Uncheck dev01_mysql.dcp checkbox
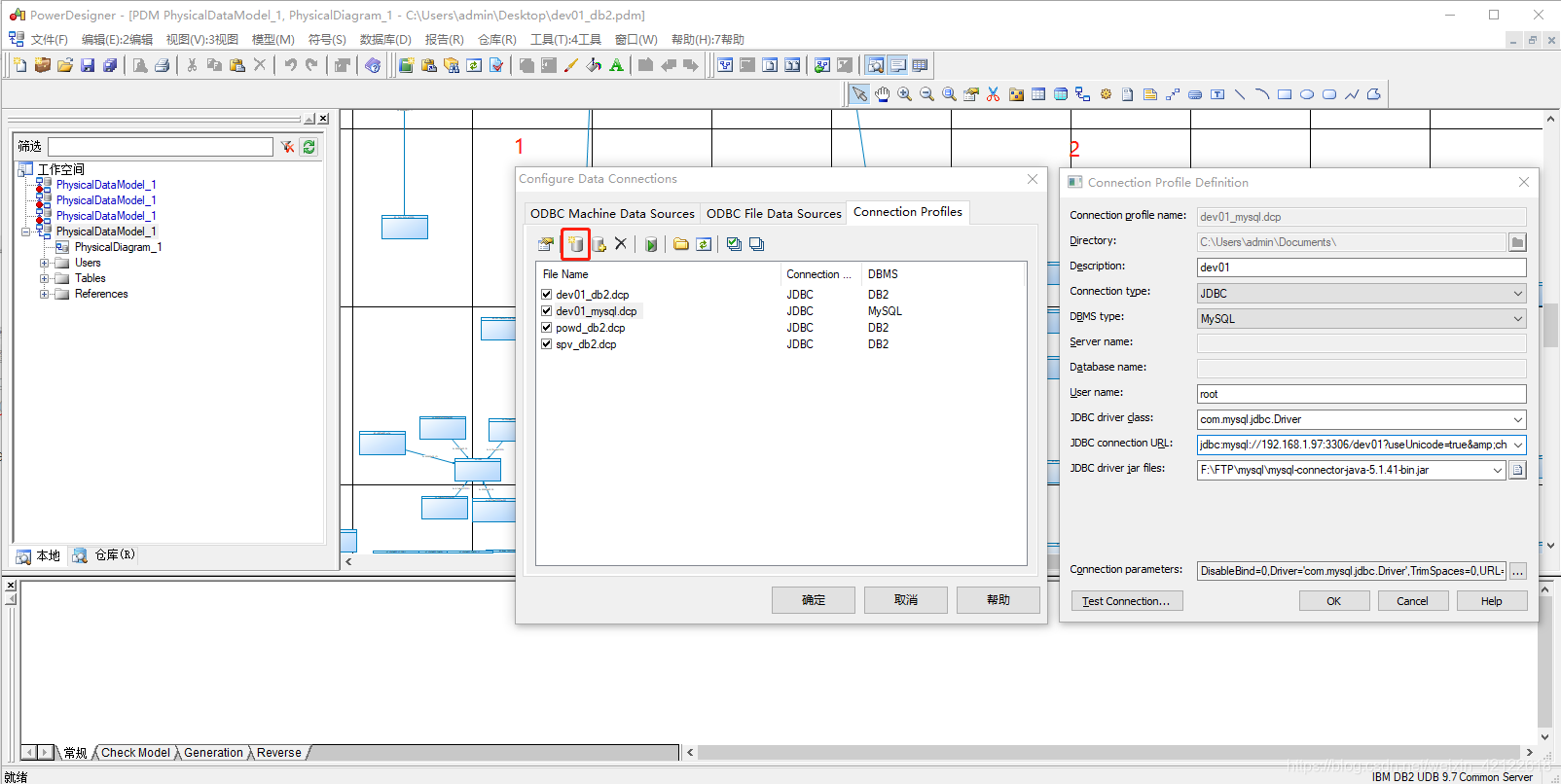 click(547, 311)
